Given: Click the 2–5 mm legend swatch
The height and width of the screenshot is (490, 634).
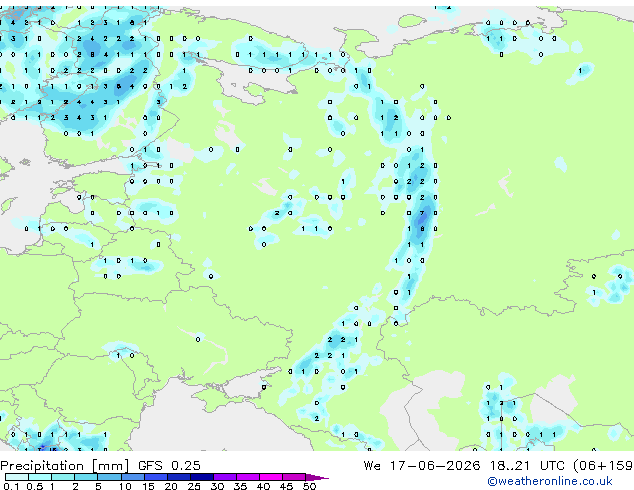Looking at the screenshot, I should coord(86,477).
